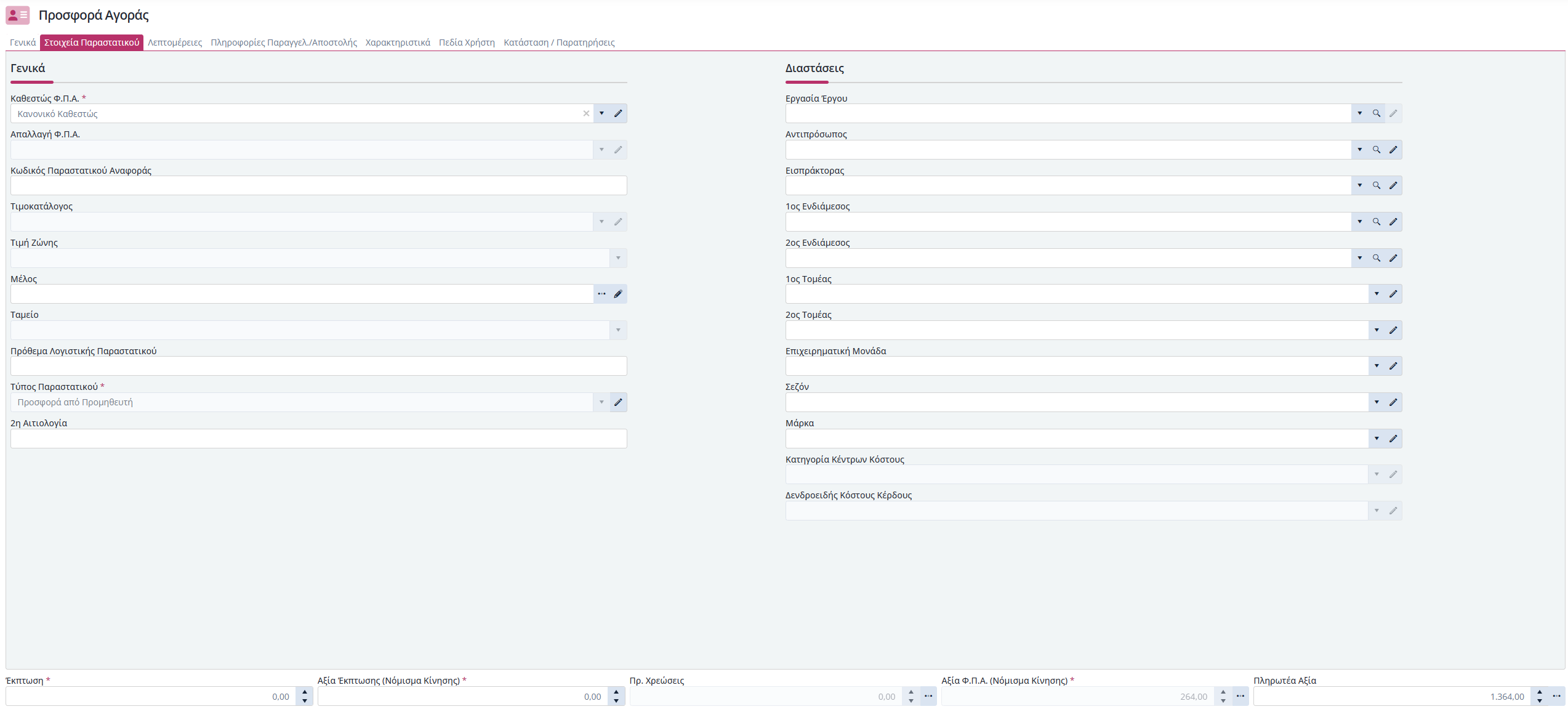Open the Μέλος lookup ellipsis button
1568x709 pixels.
point(601,294)
